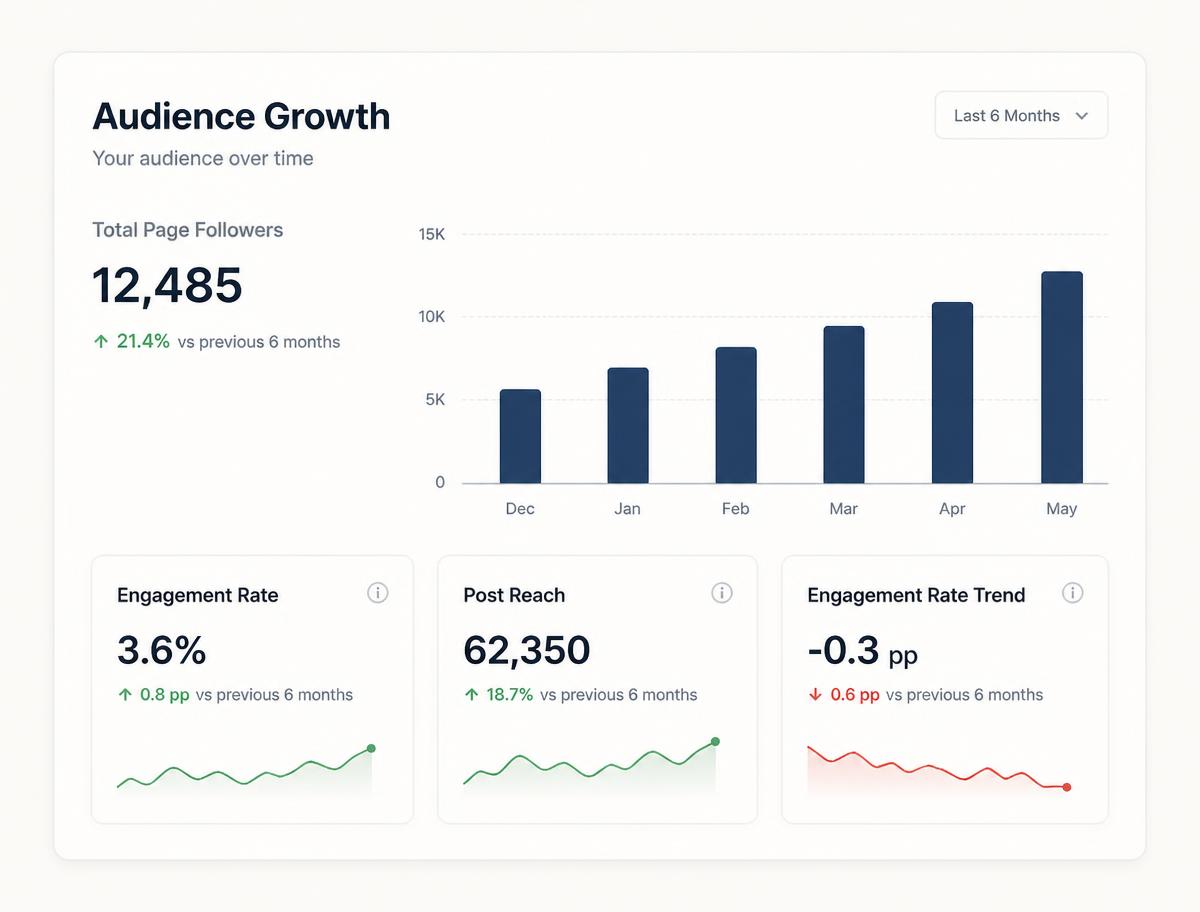Click the 3.6% engagement rate value
The height and width of the screenshot is (912, 1200).
pos(162,650)
